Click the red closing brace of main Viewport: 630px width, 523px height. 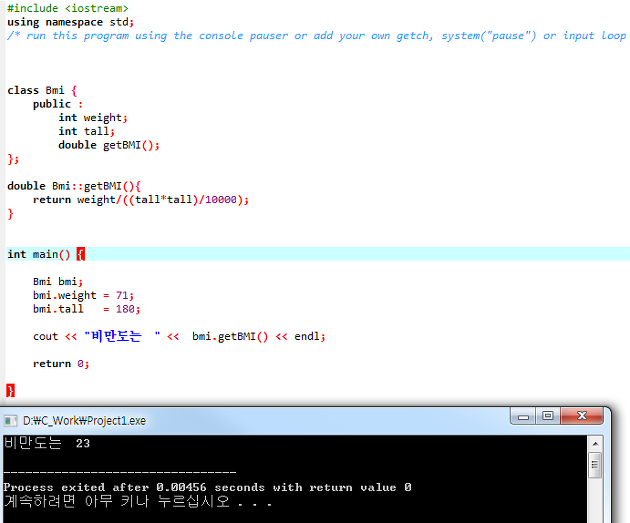10,390
